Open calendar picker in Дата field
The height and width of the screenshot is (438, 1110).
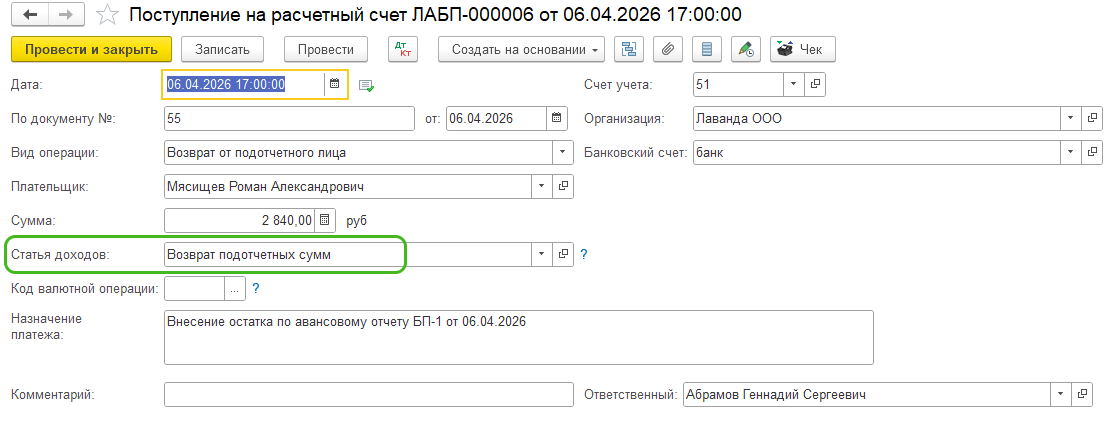click(x=333, y=85)
